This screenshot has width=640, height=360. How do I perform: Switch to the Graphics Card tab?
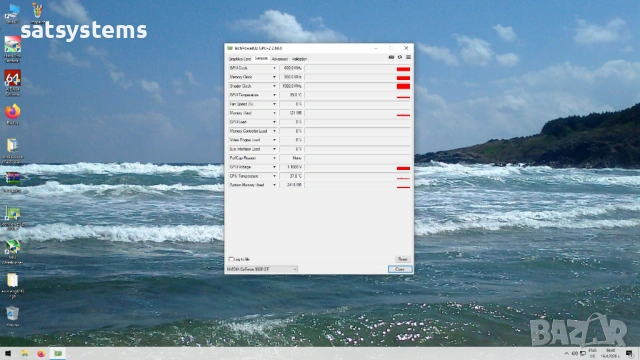coord(240,59)
